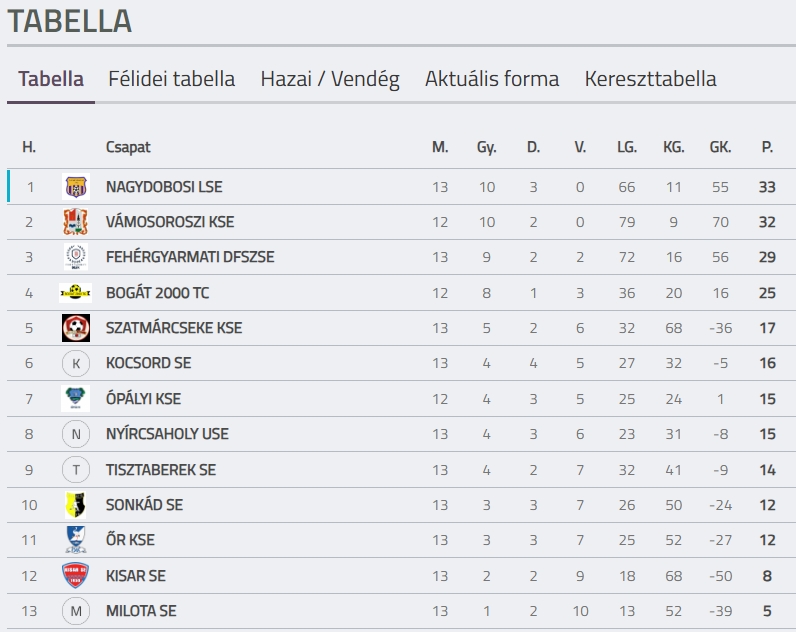Image resolution: width=796 pixels, height=632 pixels.
Task: Click the Ópályi KSE green crest
Action: point(76,398)
